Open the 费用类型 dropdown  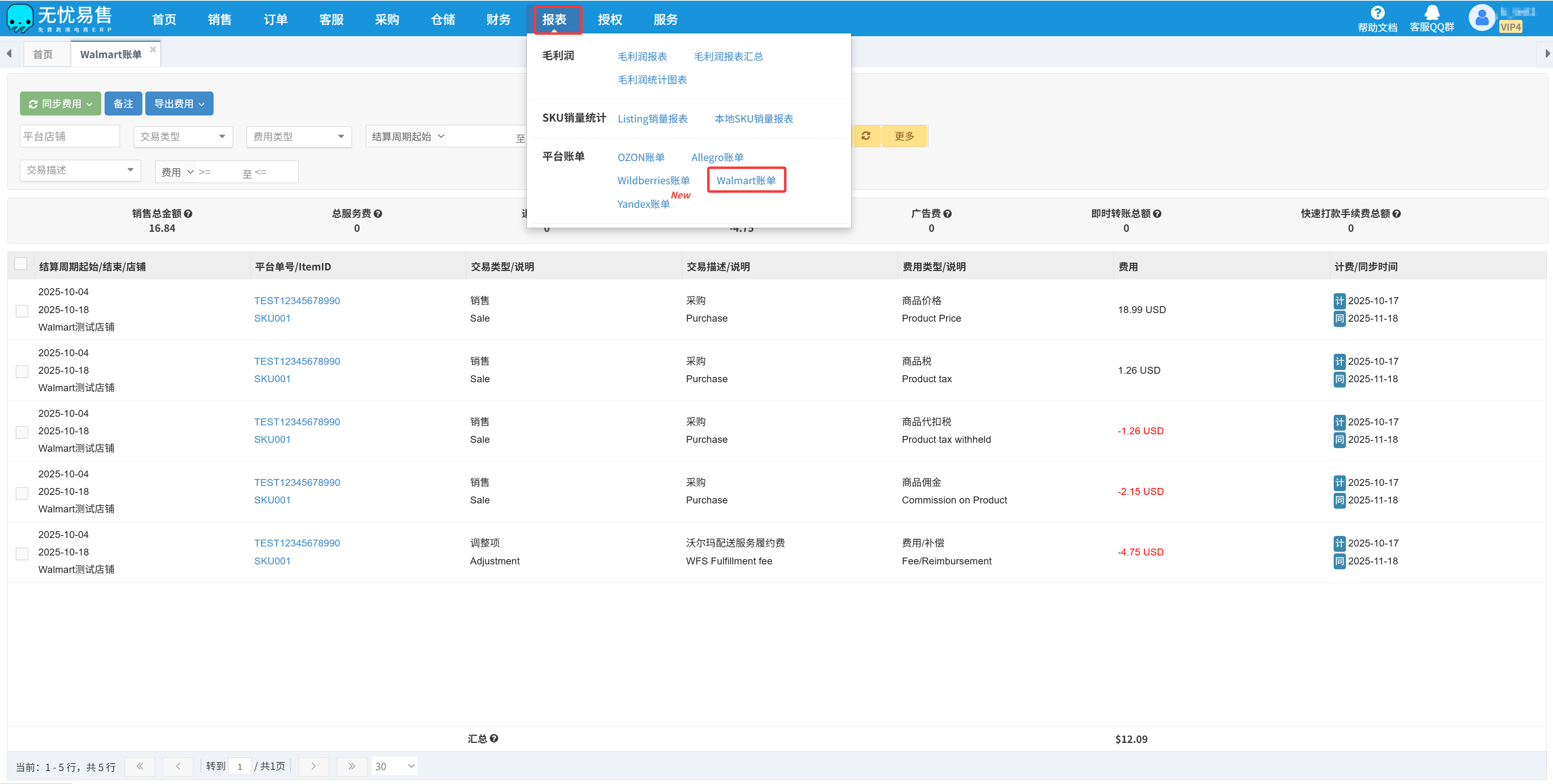click(x=298, y=137)
